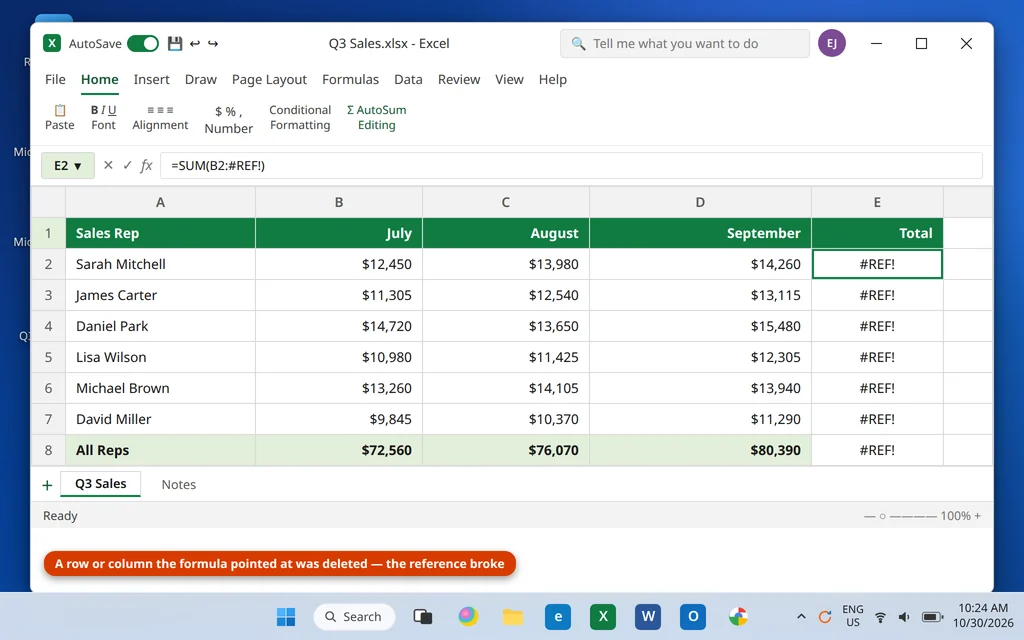Click the 'All Reps' cell
Viewport: 1024px width, 640px height.
(x=160, y=450)
